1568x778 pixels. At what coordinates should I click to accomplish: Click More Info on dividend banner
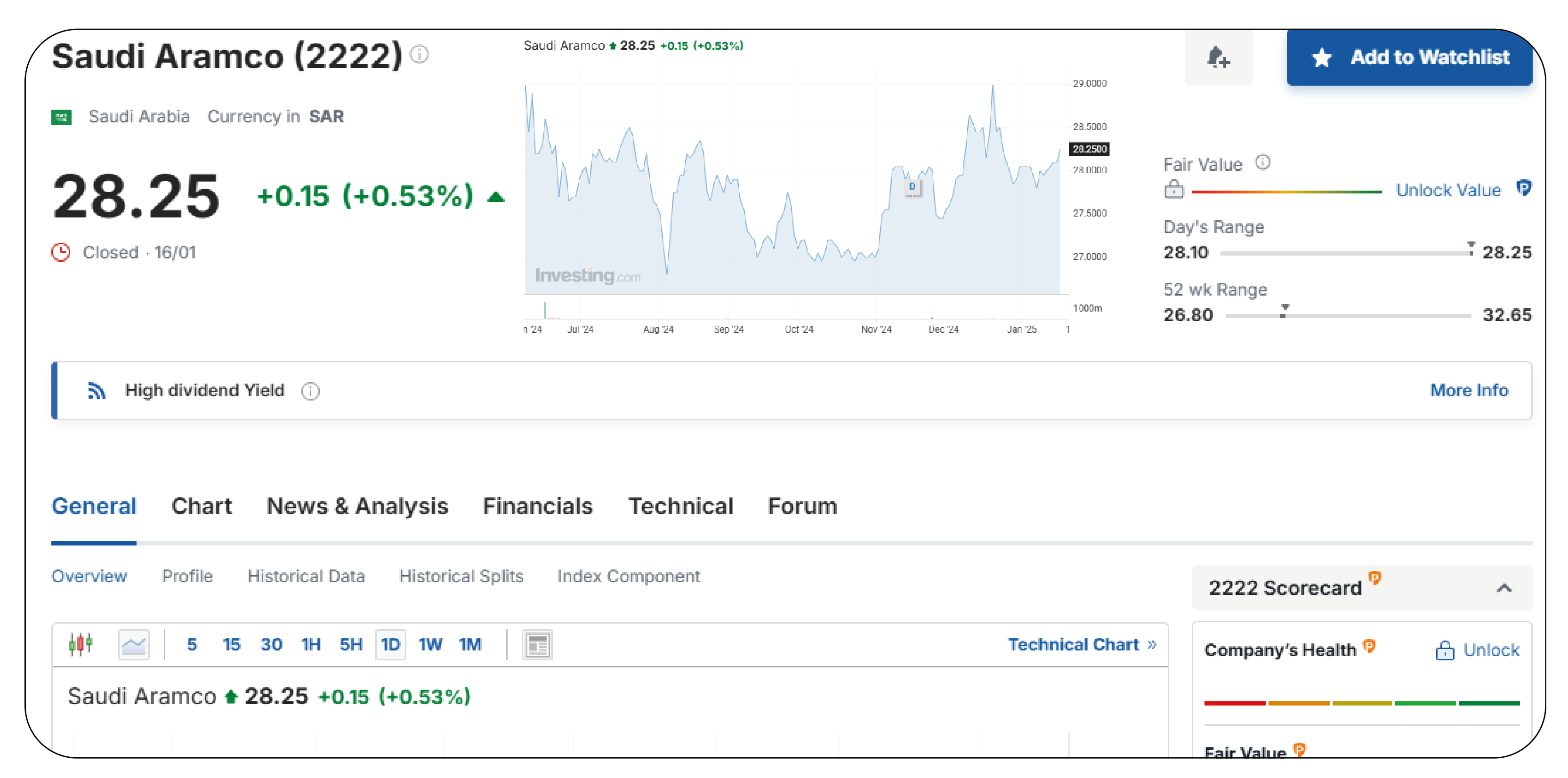pyautogui.click(x=1469, y=391)
